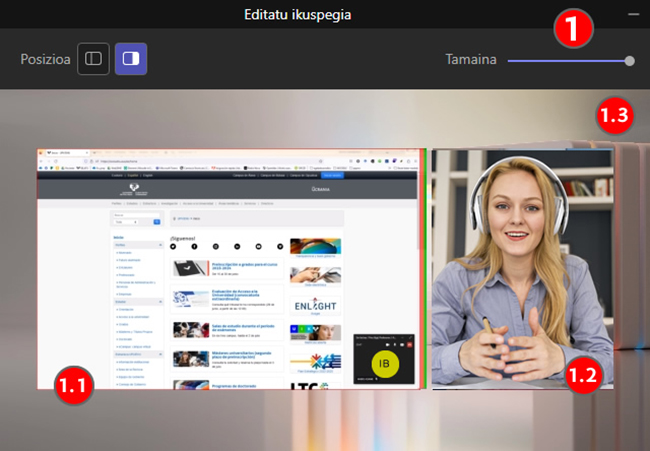Screen dimensions: 650x451
Task: Click the red marker labeled 1.1
Action: pyautogui.click(x=73, y=381)
